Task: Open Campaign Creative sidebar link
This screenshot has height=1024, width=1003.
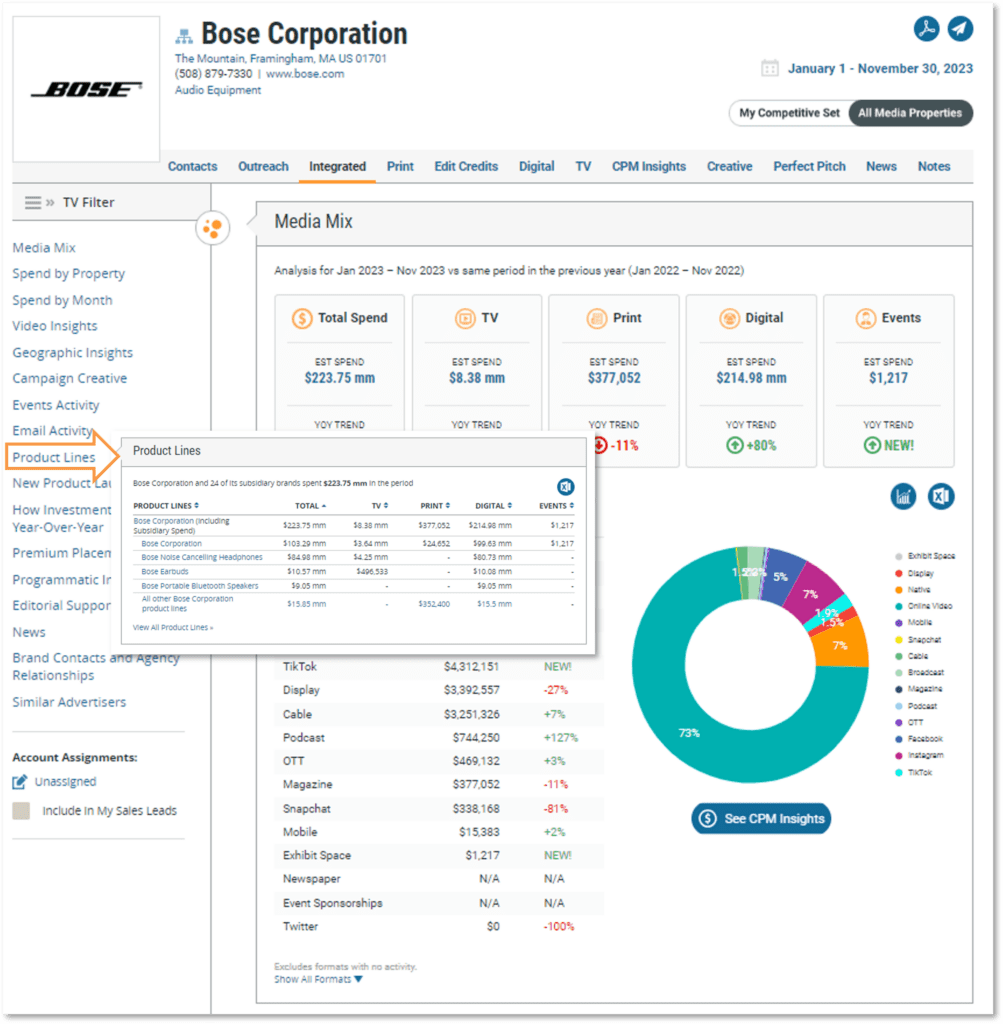Action: [69, 378]
